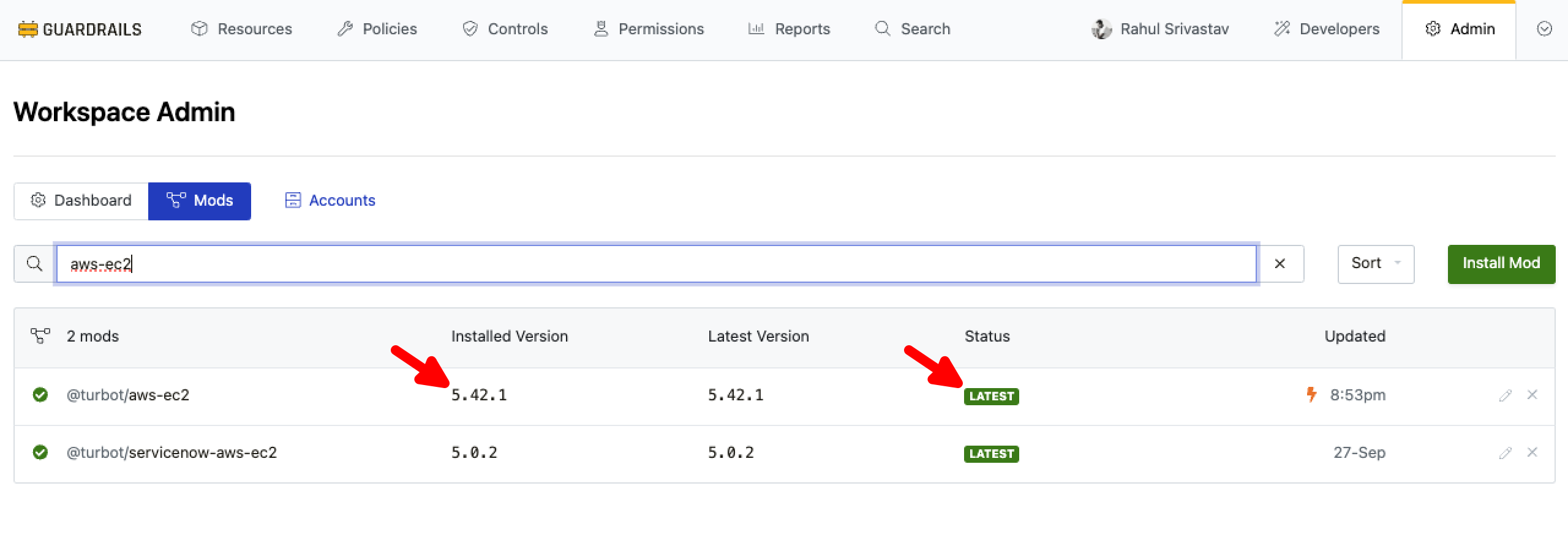Clear the aws-ec2 search text
This screenshot has width=1568, height=535.
1280,264
